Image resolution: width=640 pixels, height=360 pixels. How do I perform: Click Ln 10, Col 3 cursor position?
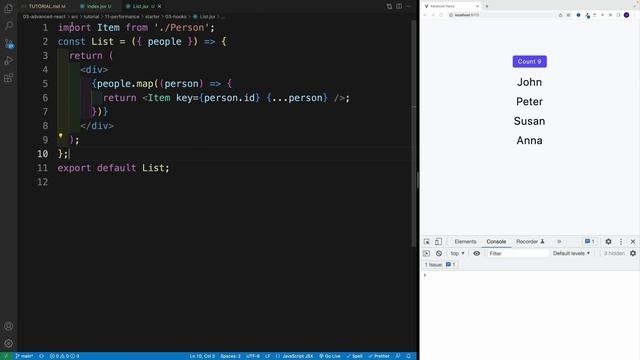(x=202, y=356)
